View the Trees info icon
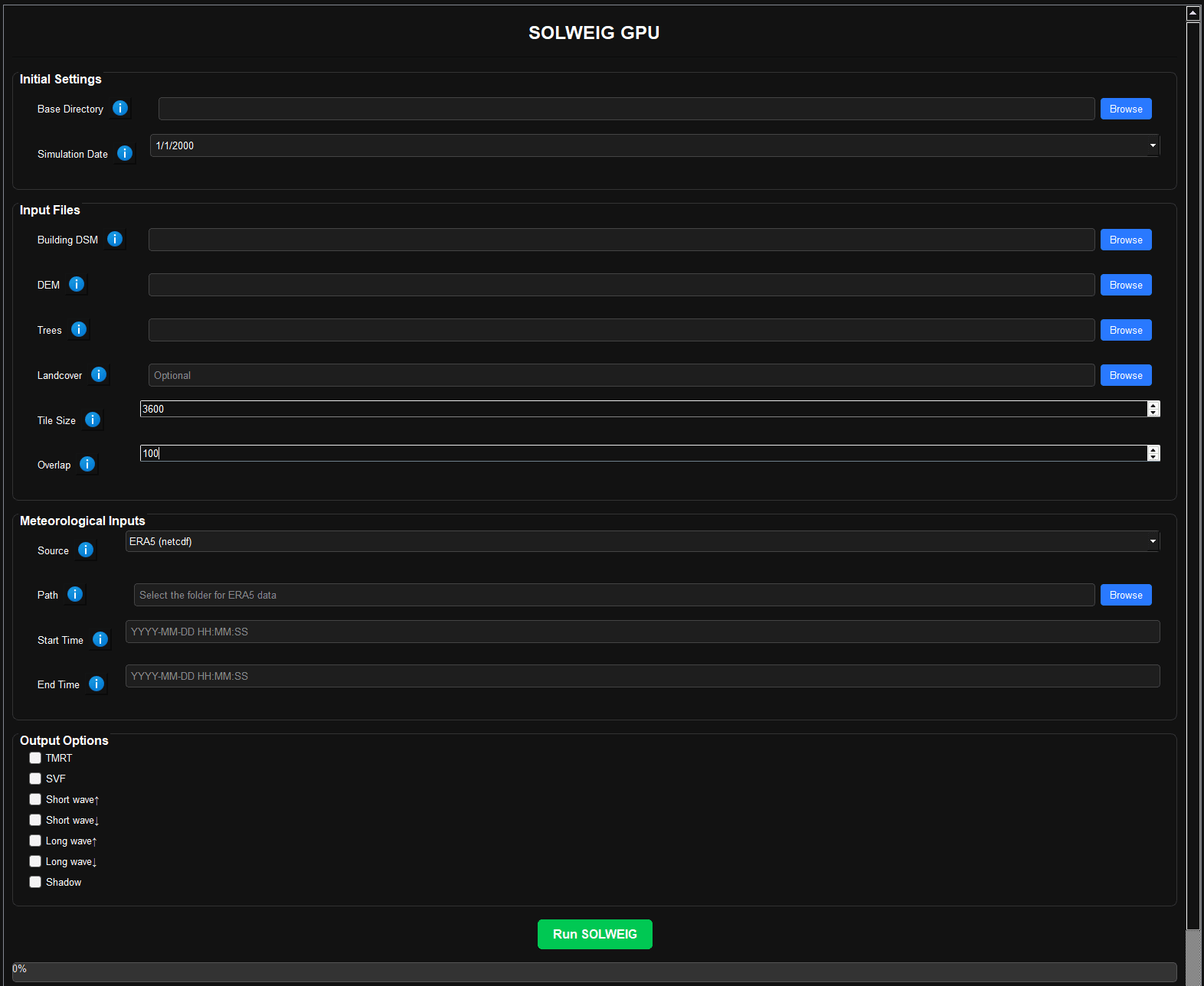The width and height of the screenshot is (1204, 986). [79, 329]
